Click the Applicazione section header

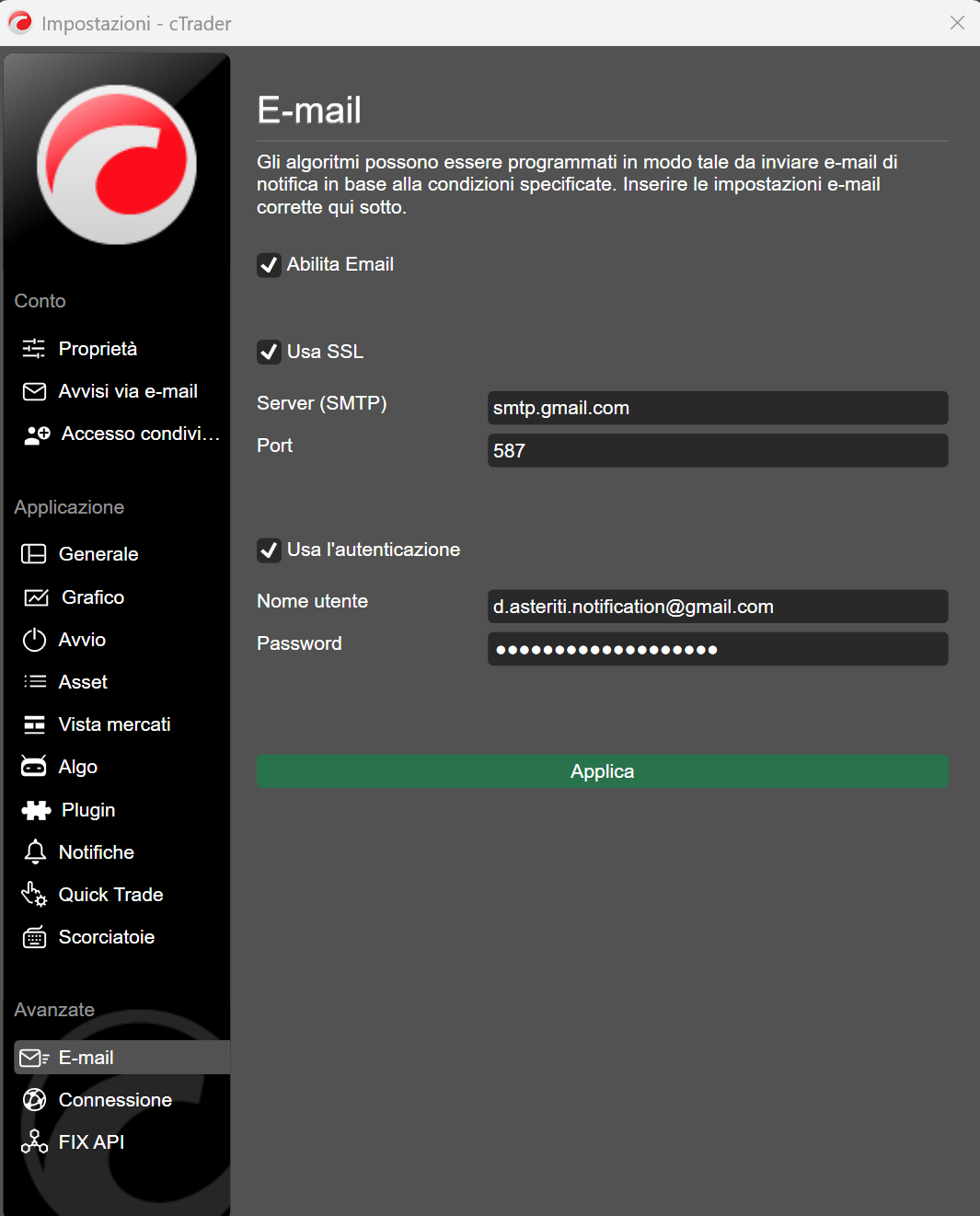click(69, 507)
